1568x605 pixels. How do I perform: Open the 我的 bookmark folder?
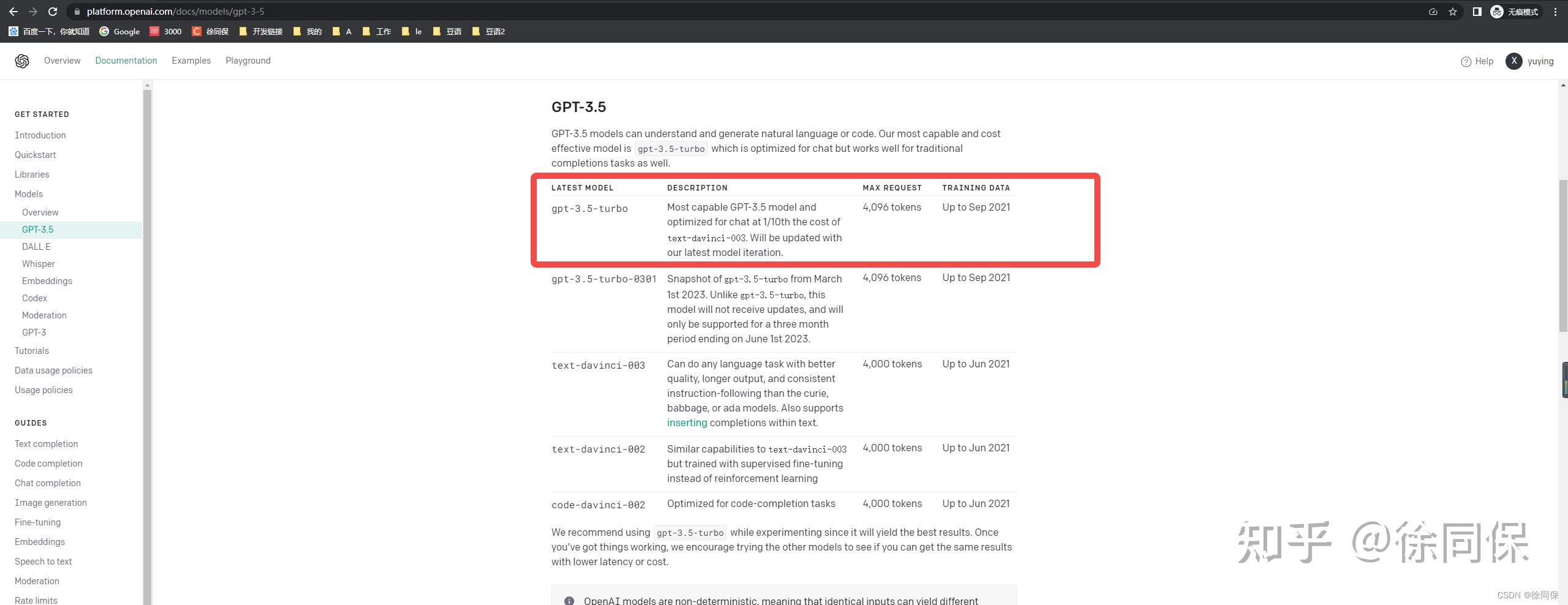pyautogui.click(x=308, y=31)
